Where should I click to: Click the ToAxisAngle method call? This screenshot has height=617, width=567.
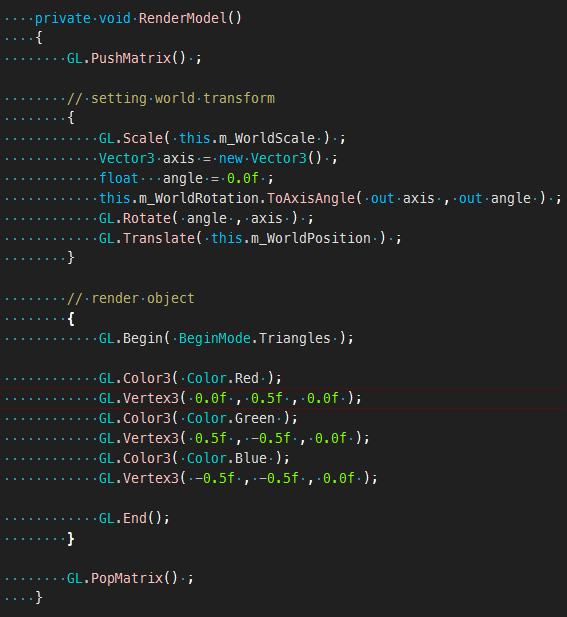pos(311,198)
